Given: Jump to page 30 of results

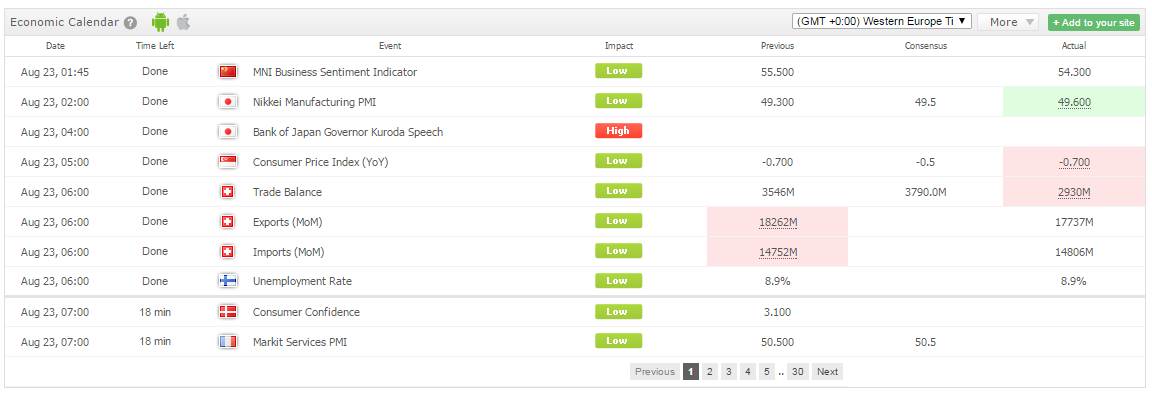Looking at the screenshot, I should coord(797,371).
